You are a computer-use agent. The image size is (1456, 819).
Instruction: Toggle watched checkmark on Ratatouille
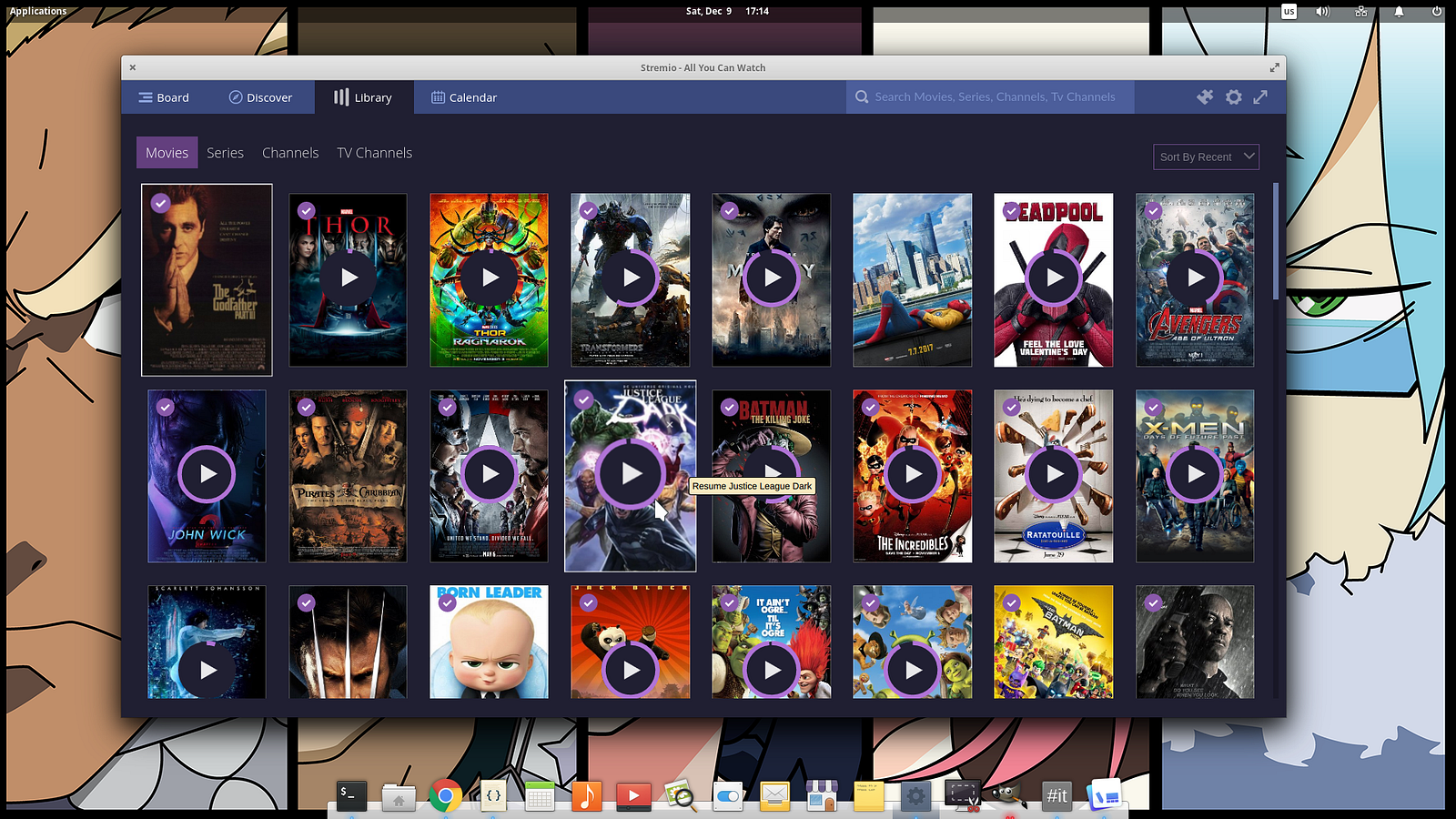(1011, 407)
